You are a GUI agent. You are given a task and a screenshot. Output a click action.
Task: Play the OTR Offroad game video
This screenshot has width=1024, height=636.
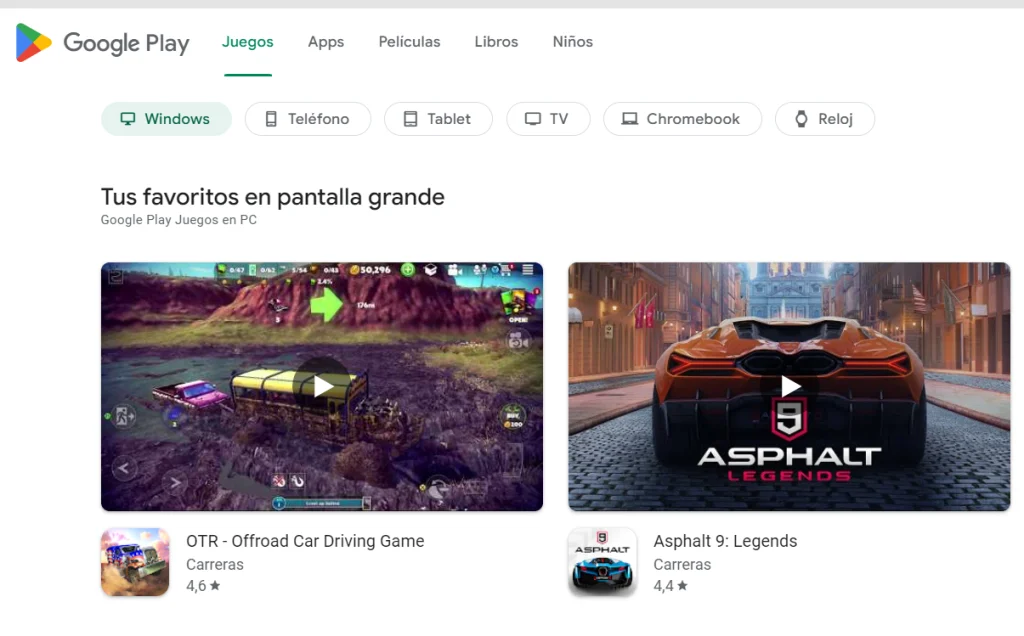click(x=322, y=387)
